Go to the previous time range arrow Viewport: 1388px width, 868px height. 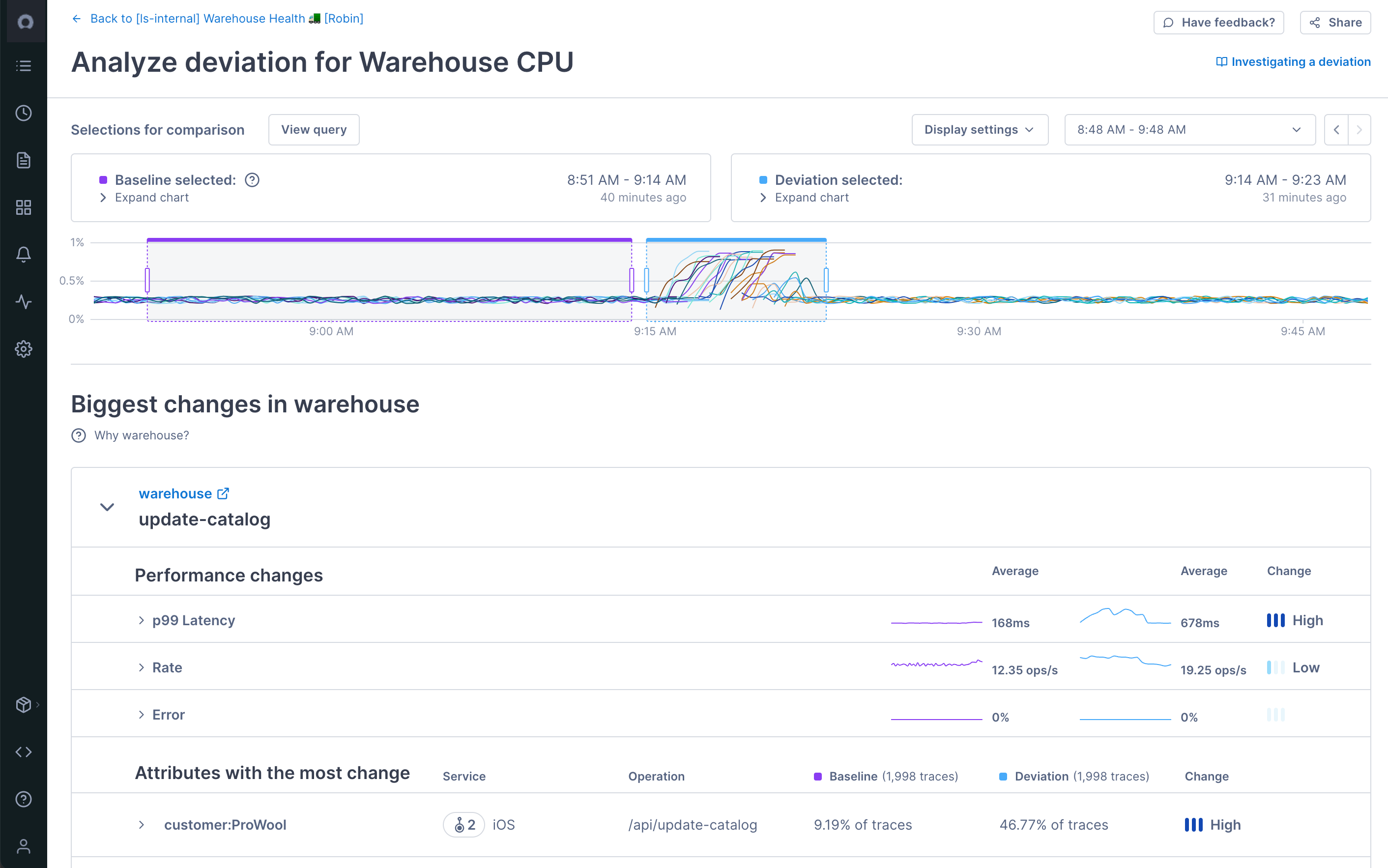click(x=1336, y=130)
